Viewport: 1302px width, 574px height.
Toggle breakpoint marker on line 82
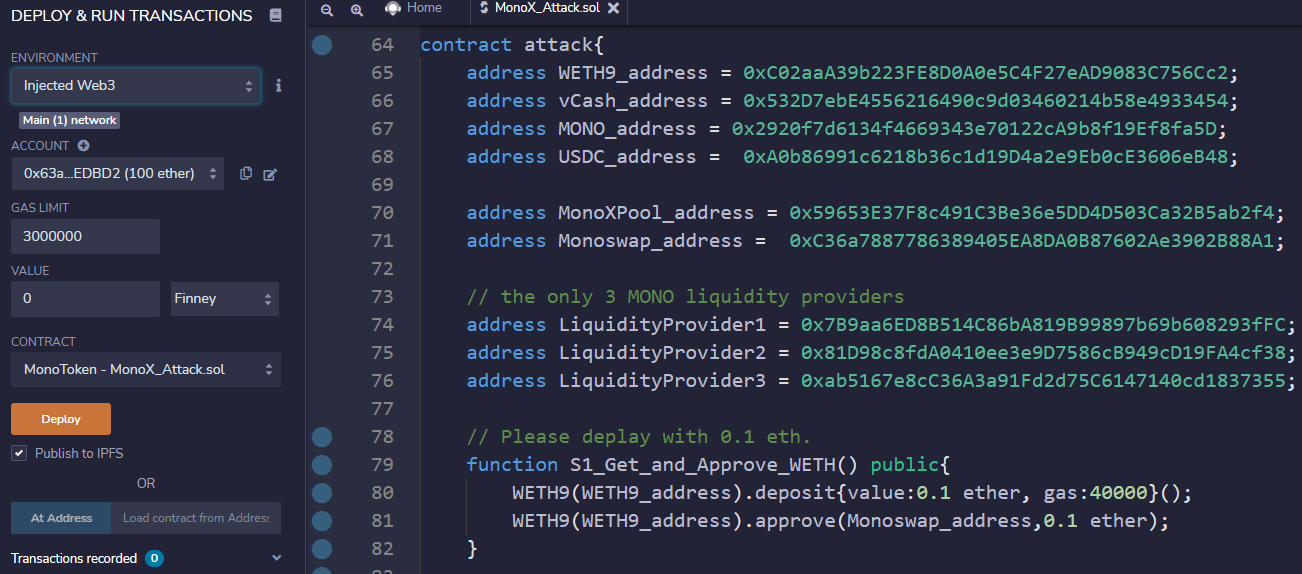(x=322, y=549)
